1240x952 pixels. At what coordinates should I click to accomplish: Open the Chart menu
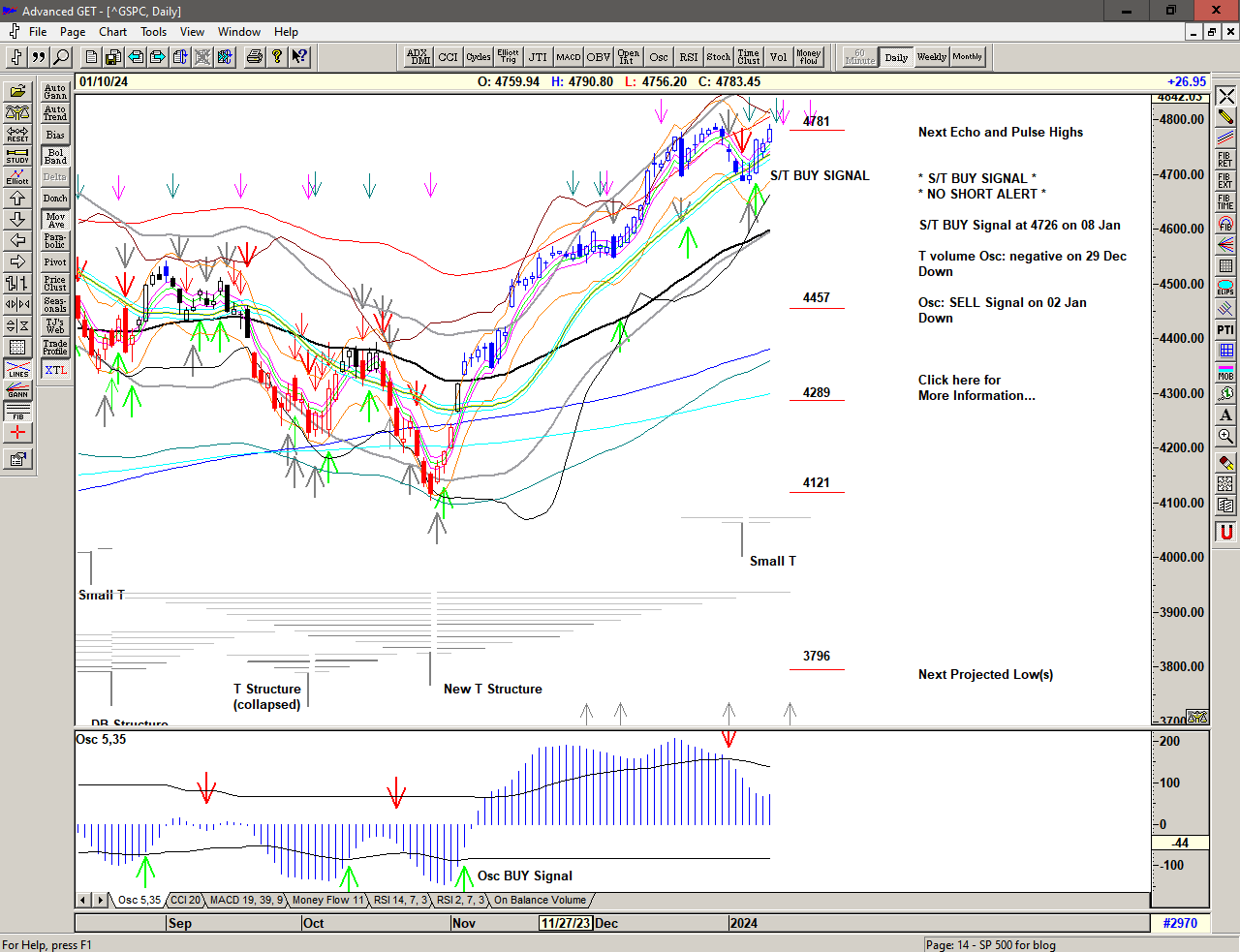tap(112, 32)
